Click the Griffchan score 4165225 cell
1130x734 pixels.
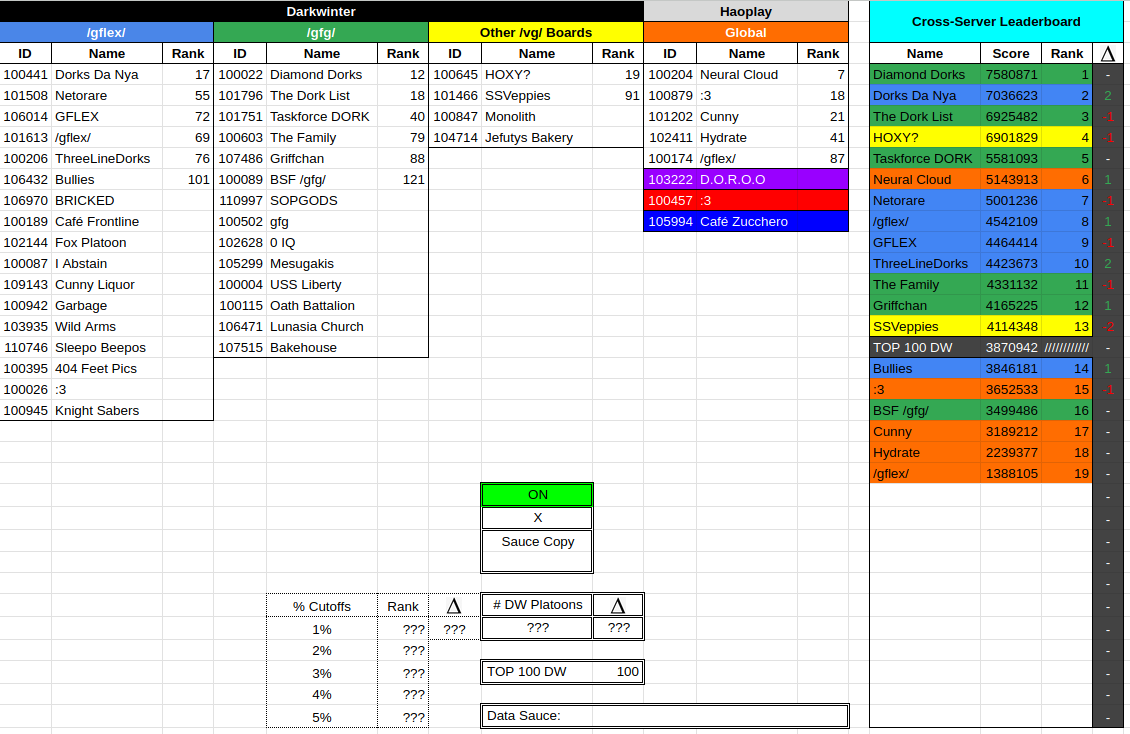coord(1011,306)
